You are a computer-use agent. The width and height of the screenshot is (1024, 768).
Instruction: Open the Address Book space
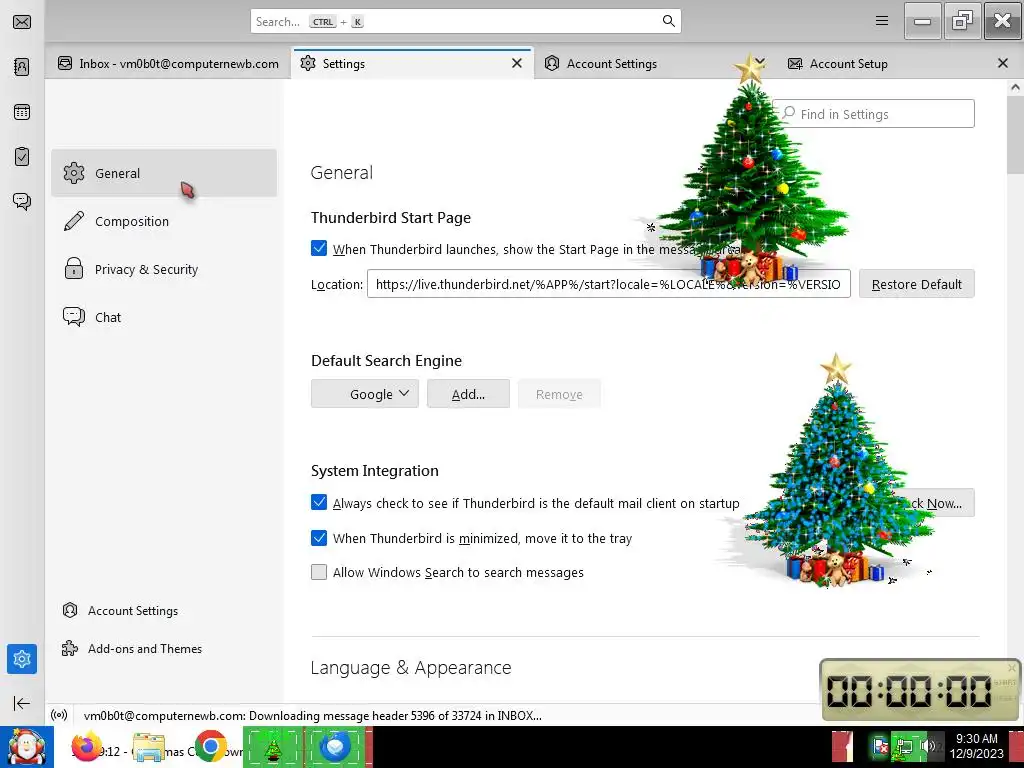tap(22, 67)
